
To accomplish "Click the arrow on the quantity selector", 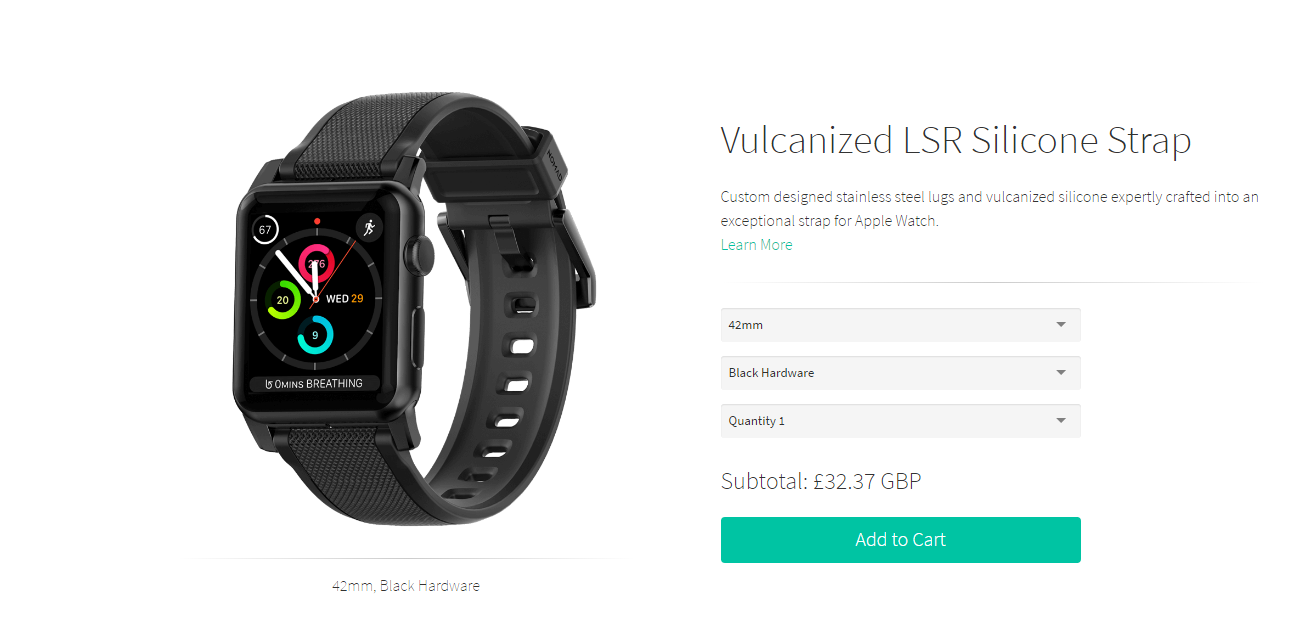I will pyautogui.click(x=1061, y=421).
